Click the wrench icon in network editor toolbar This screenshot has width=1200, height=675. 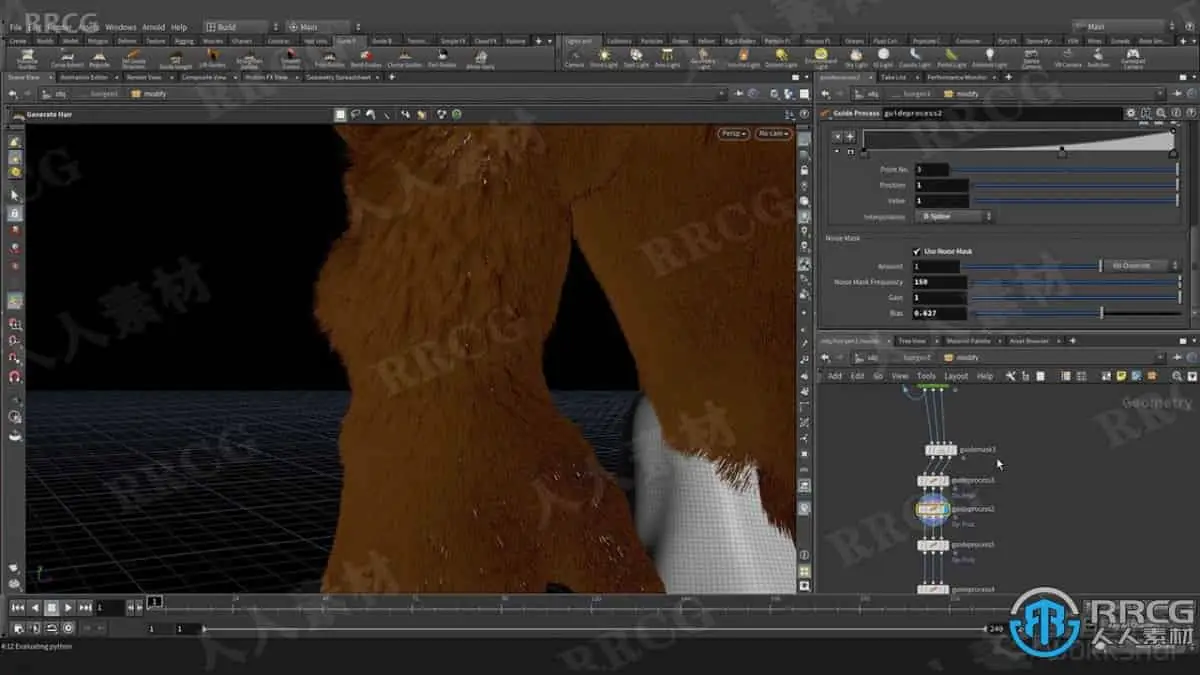(1010, 376)
